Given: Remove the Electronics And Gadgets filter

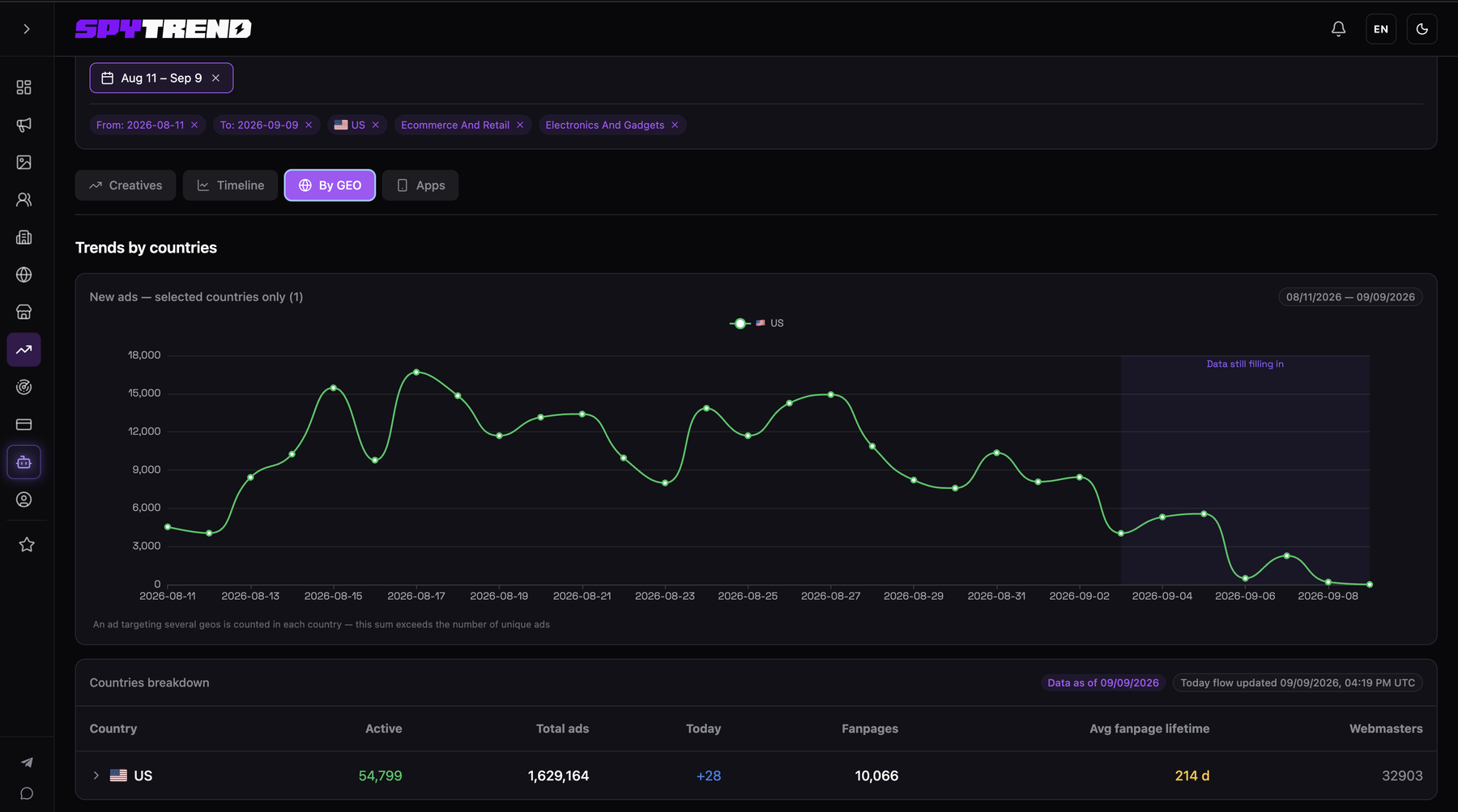Looking at the screenshot, I should point(675,125).
